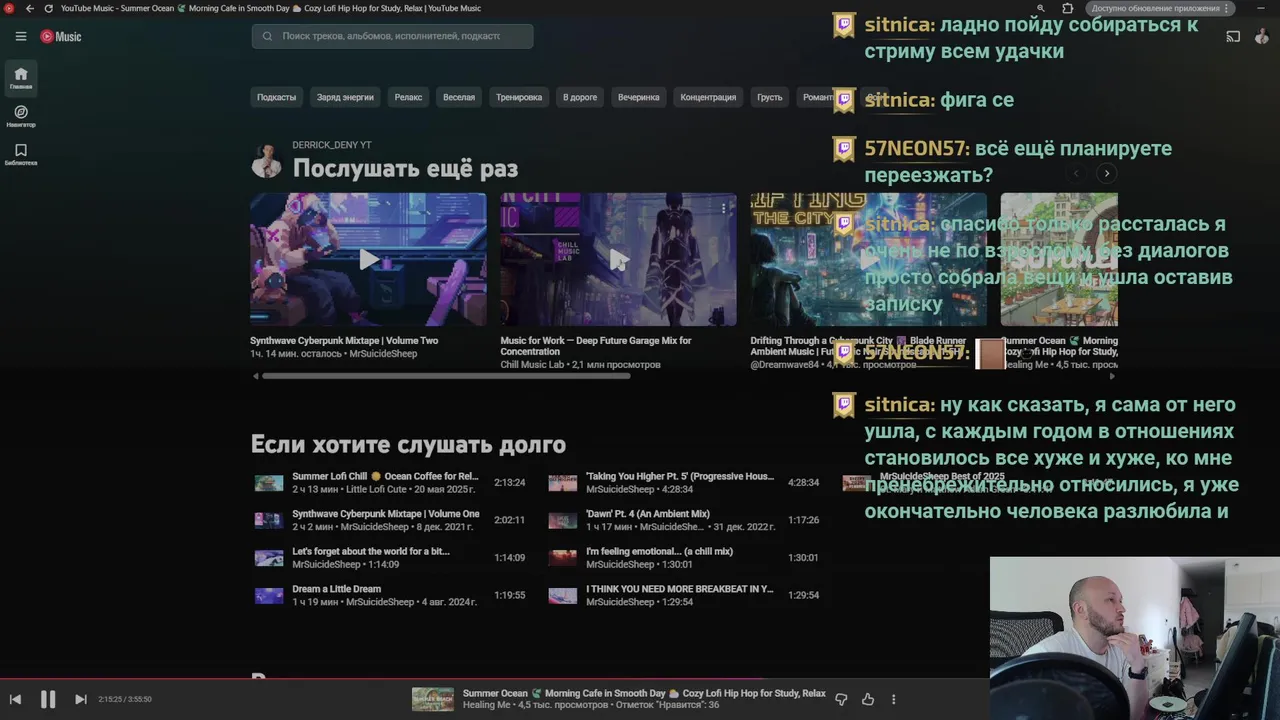This screenshot has height=720, width=1280.
Task: Select the Вечеринка chip
Action: tap(638, 97)
